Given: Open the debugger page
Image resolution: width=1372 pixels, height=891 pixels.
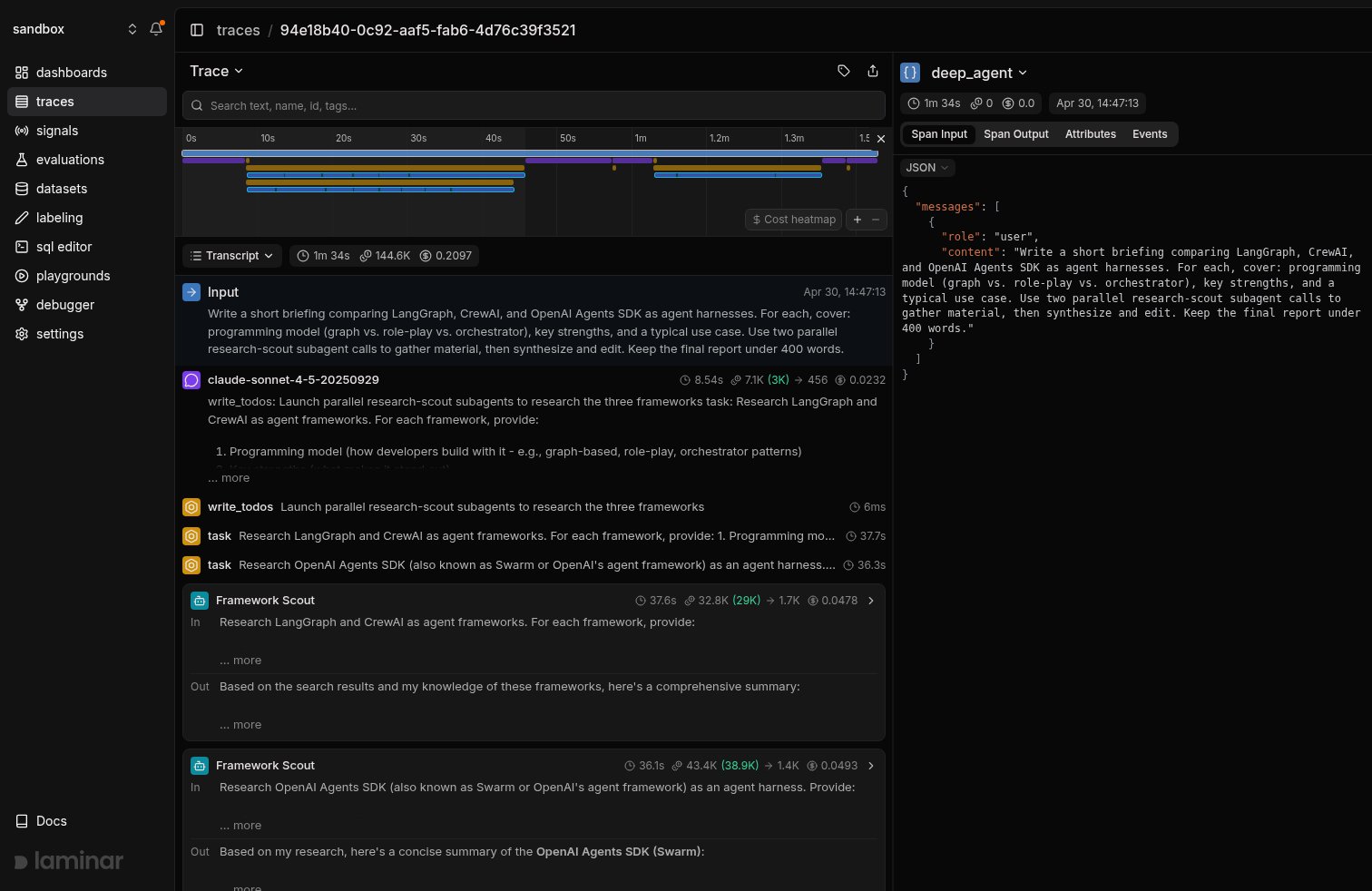Looking at the screenshot, I should (87, 305).
